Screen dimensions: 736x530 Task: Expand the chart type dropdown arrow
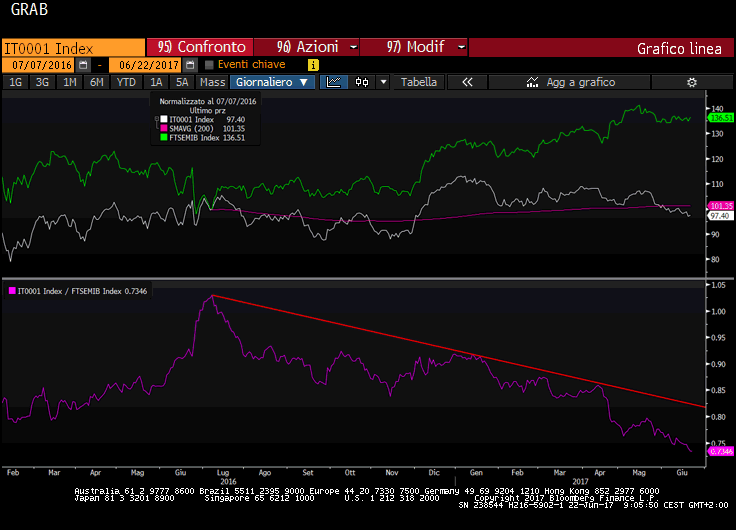pos(383,82)
